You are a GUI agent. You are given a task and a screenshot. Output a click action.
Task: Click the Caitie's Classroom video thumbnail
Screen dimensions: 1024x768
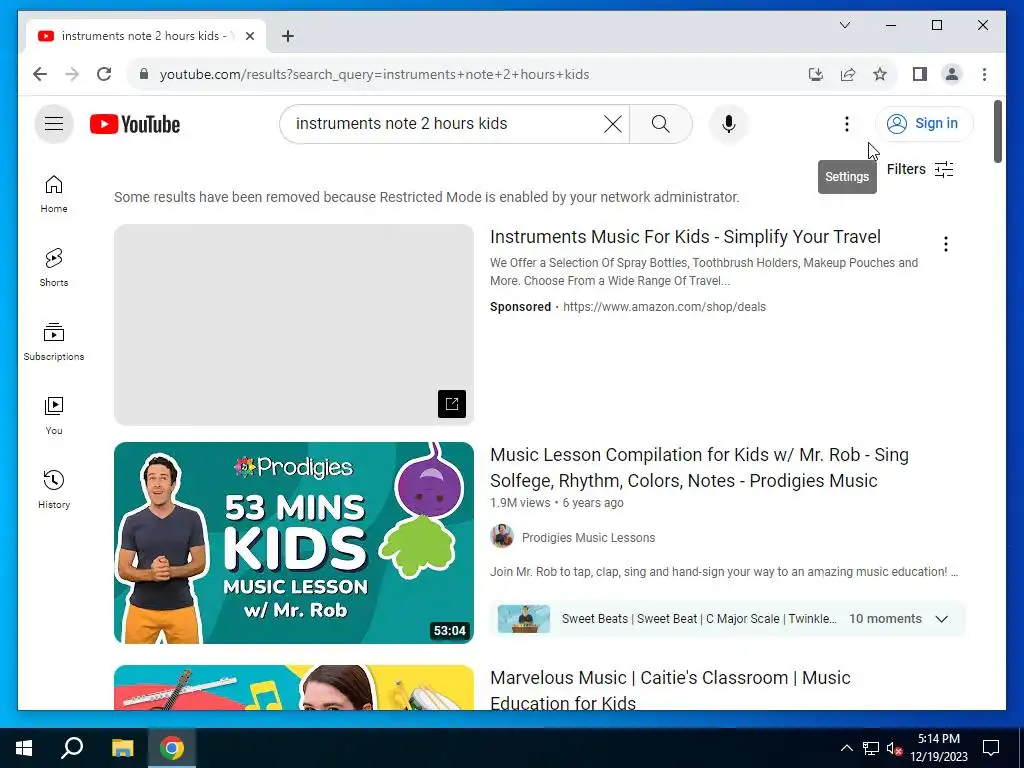coord(293,688)
